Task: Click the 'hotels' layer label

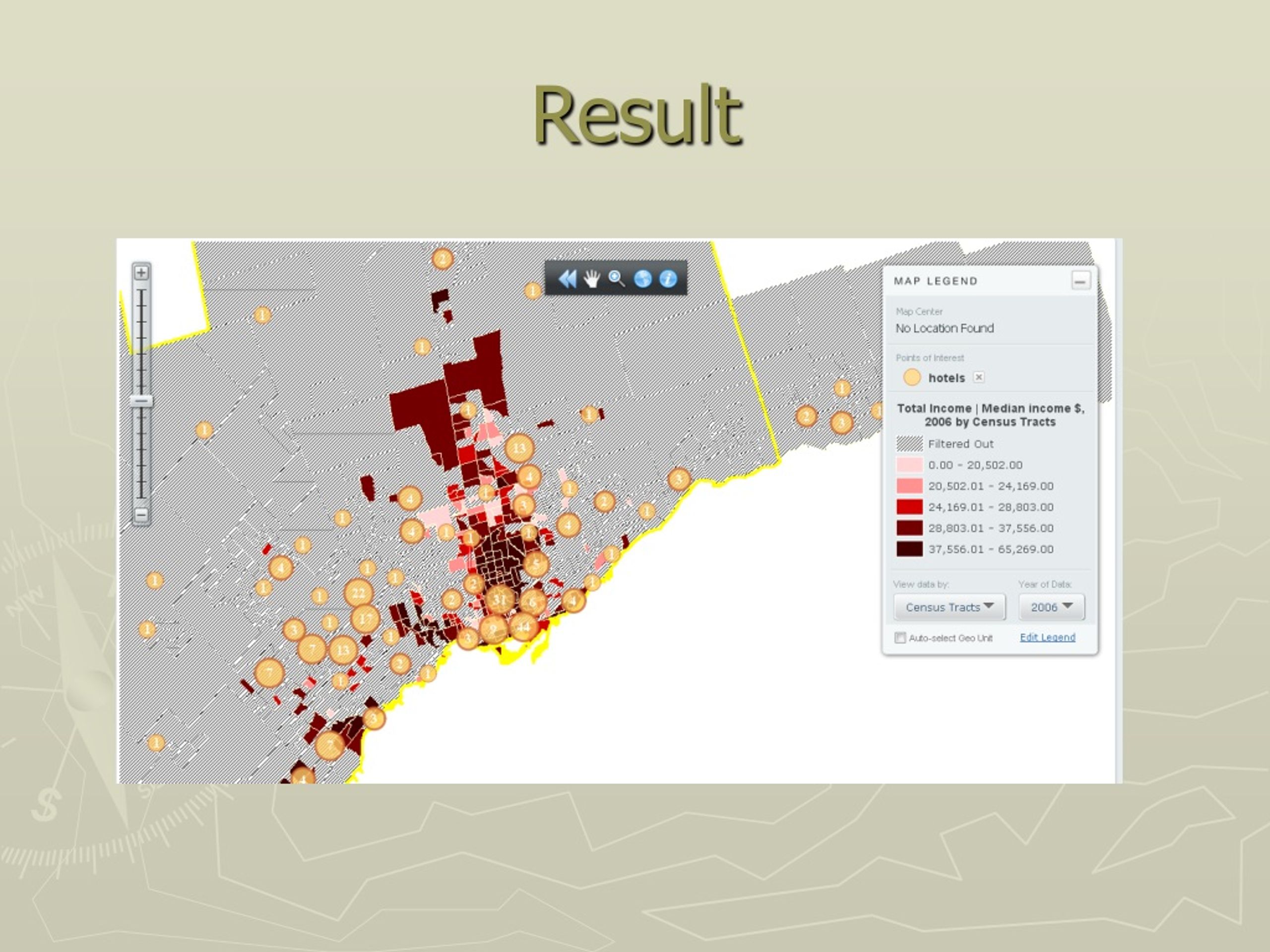Action: click(946, 378)
